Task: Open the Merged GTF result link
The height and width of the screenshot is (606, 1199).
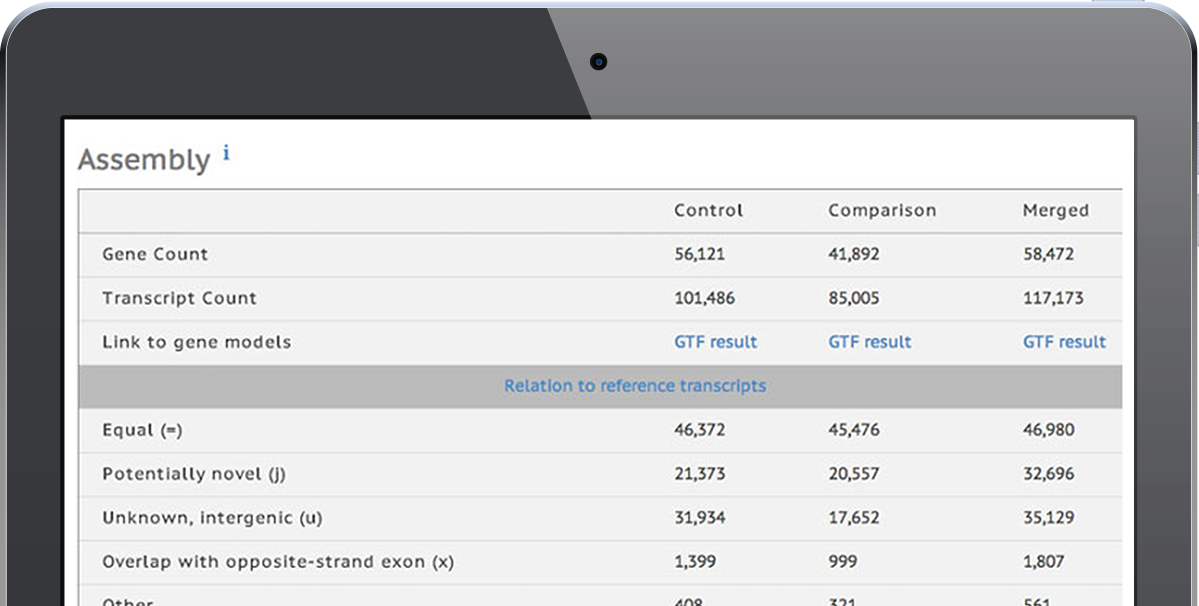Action: [1064, 342]
